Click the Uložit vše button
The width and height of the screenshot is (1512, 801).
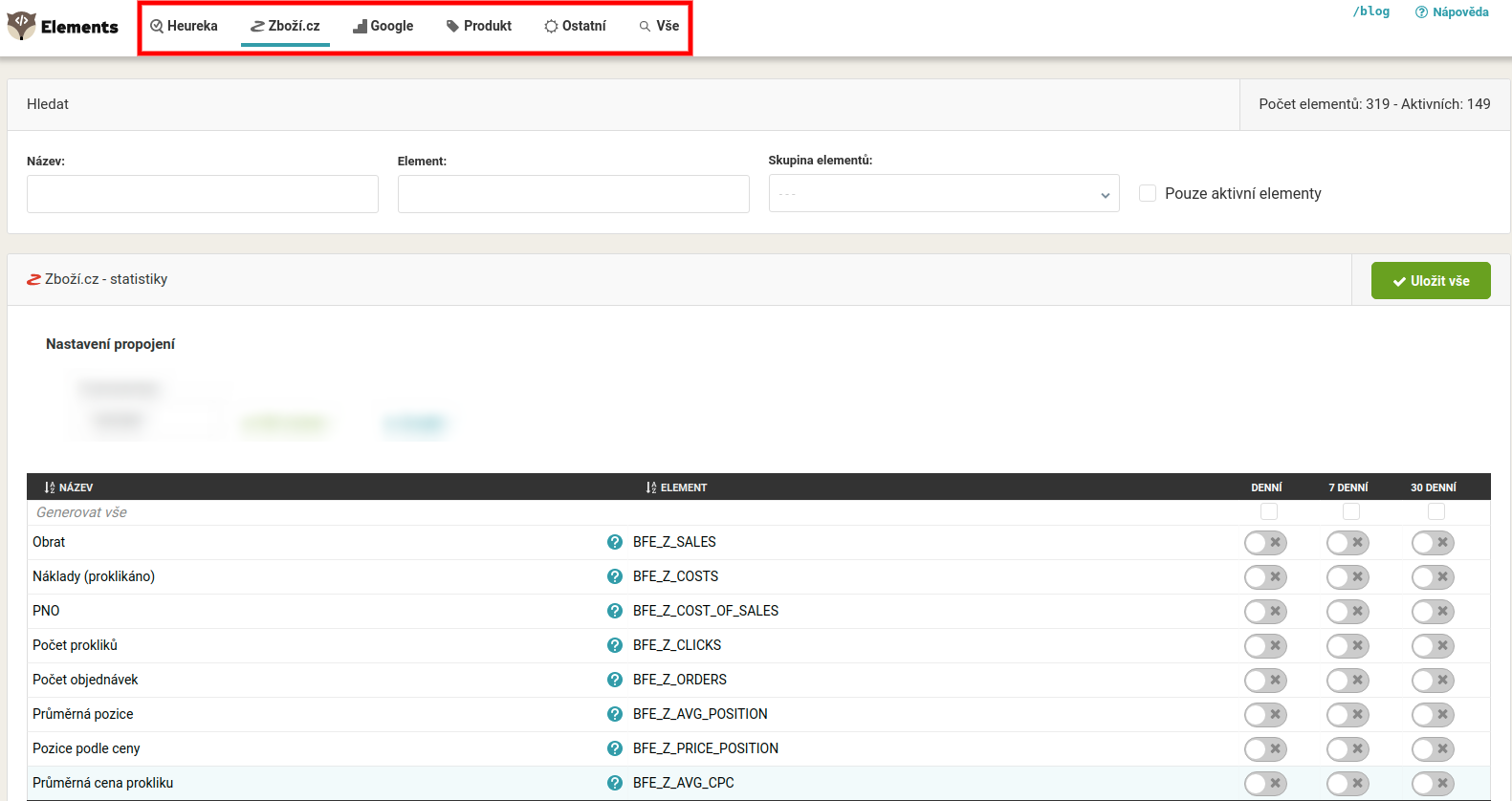[1431, 281]
